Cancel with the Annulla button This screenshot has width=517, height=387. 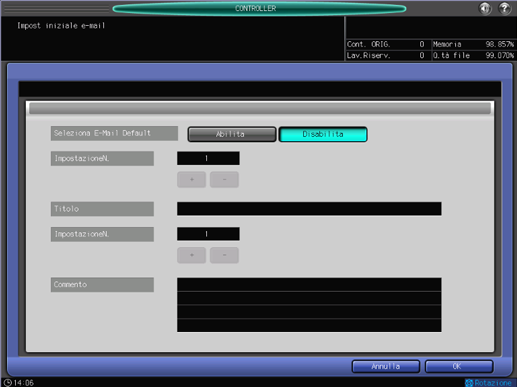coord(386,366)
